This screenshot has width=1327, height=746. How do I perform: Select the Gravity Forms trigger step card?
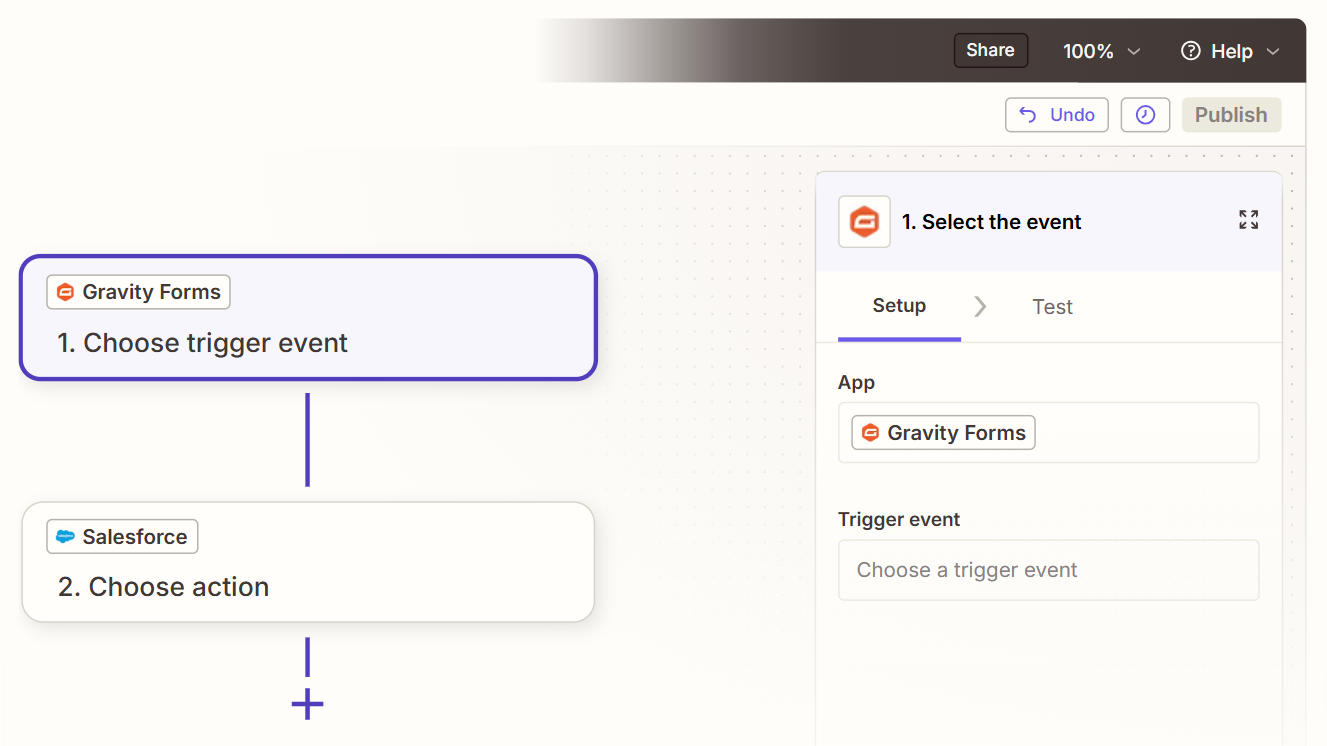coord(308,318)
